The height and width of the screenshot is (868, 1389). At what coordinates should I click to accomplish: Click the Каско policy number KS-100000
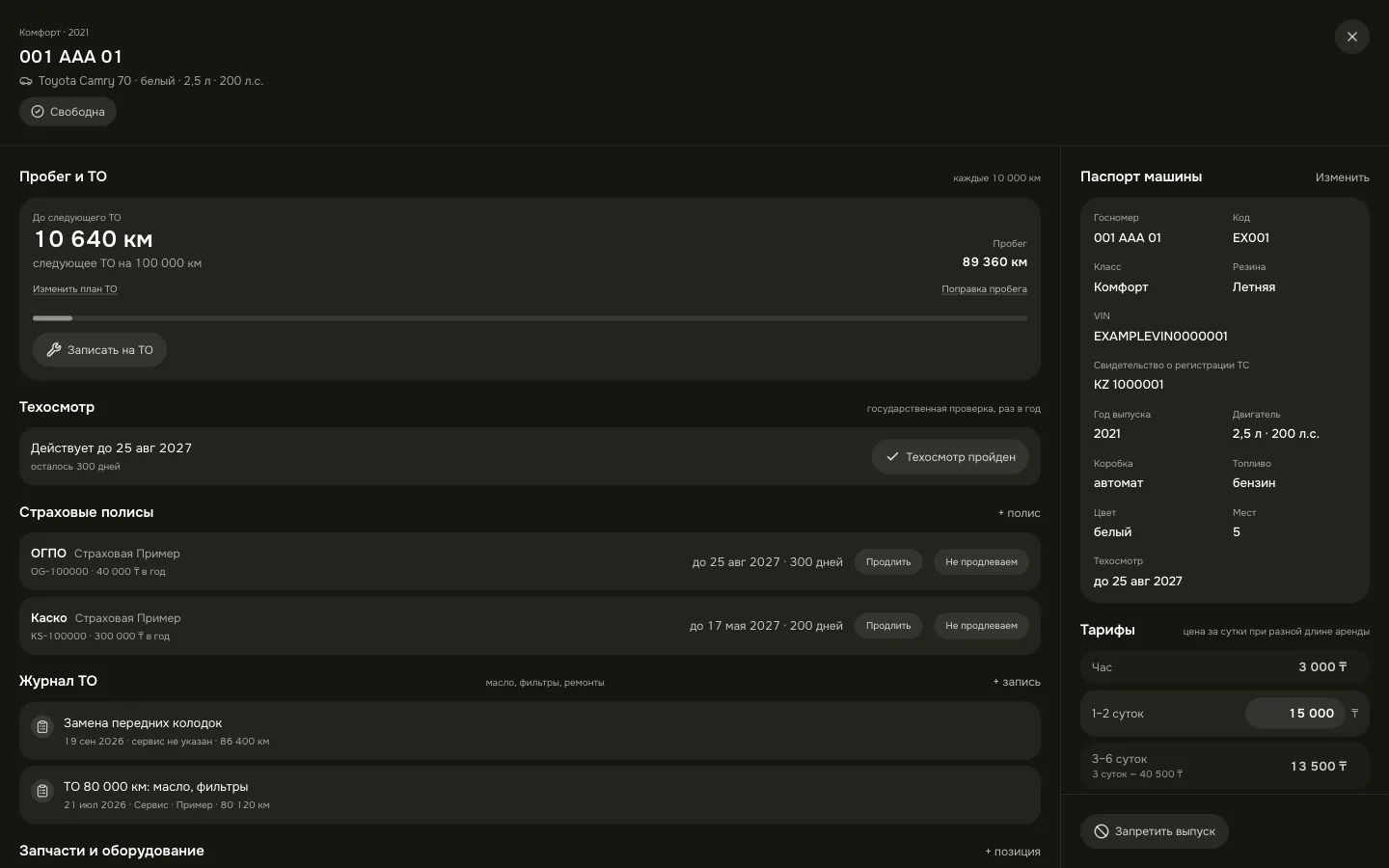59,637
